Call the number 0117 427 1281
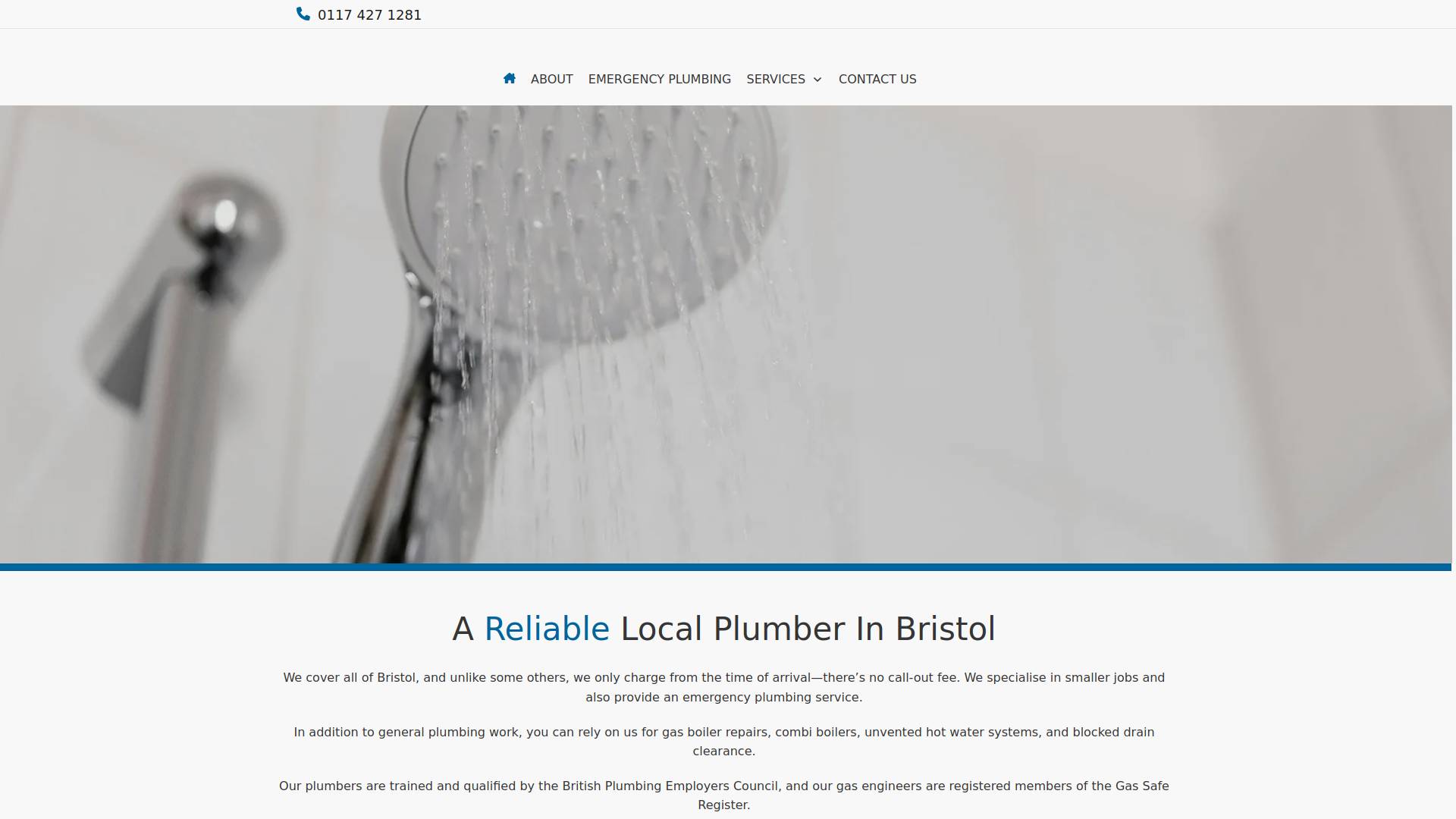The height and width of the screenshot is (819, 1456). tap(369, 15)
